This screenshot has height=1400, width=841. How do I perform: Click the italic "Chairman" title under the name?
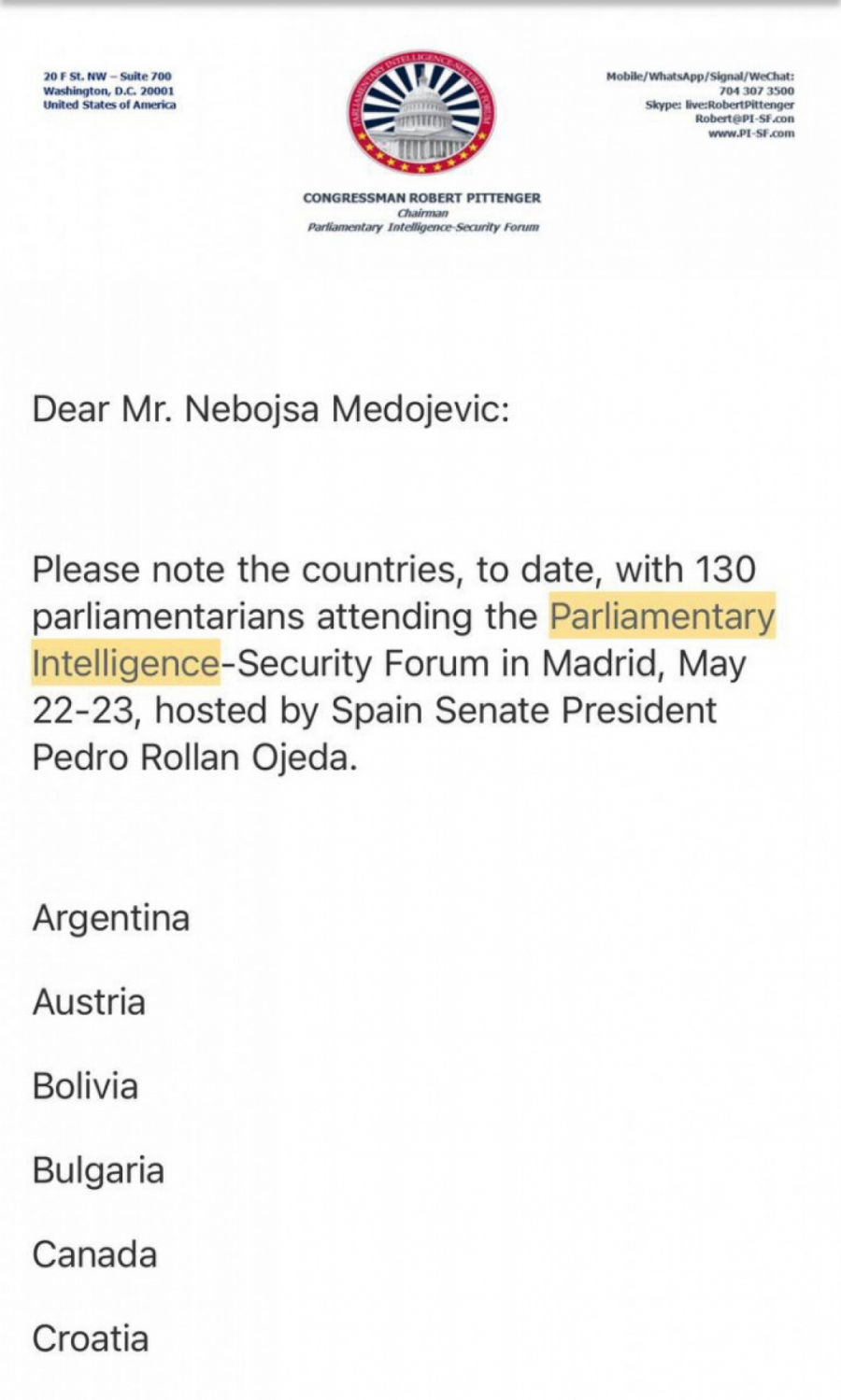click(422, 213)
